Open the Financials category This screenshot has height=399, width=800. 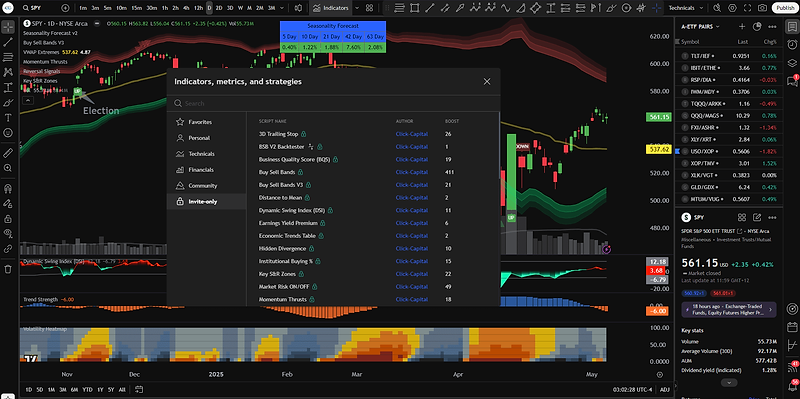[206, 169]
